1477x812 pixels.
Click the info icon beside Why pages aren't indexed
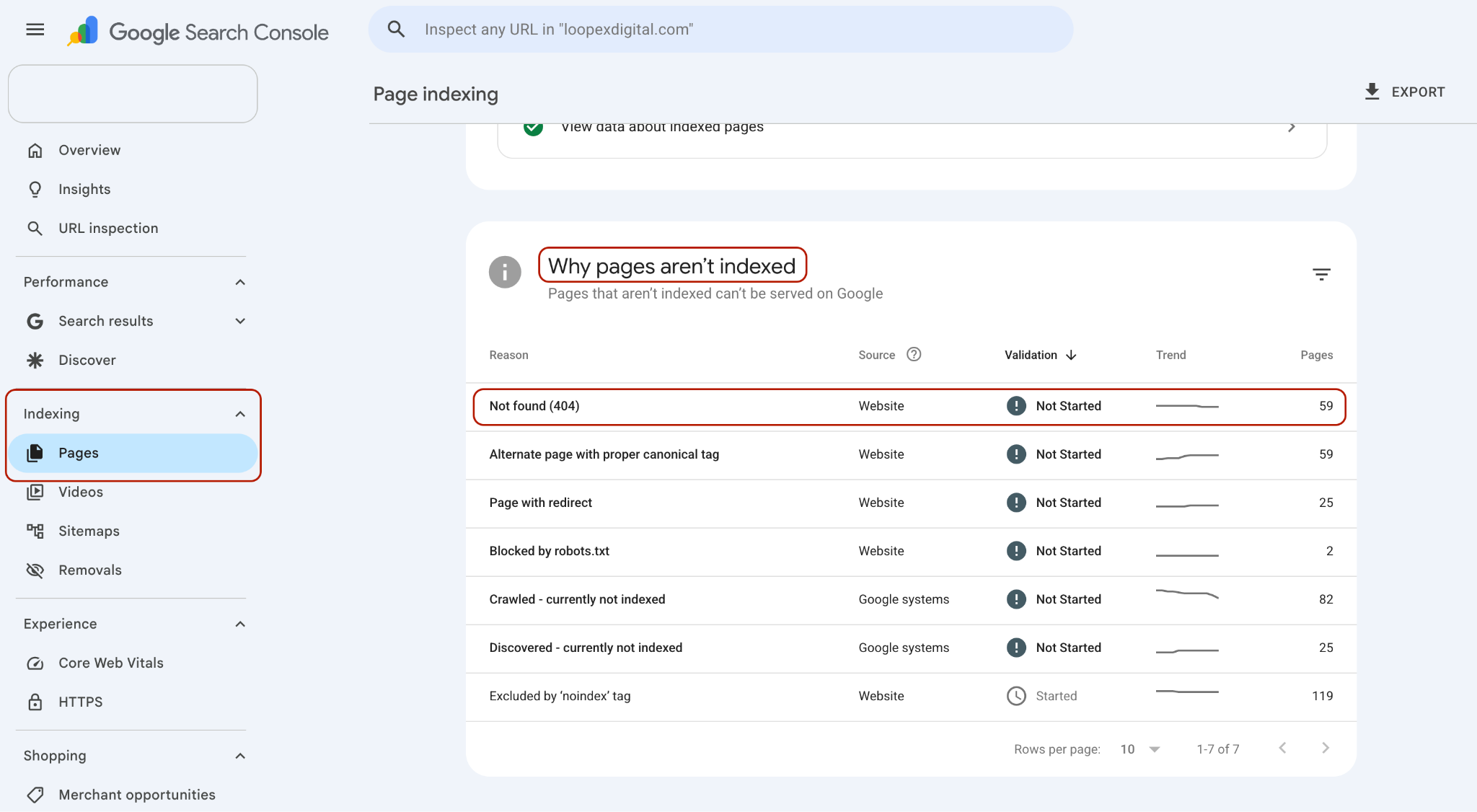pyautogui.click(x=505, y=272)
